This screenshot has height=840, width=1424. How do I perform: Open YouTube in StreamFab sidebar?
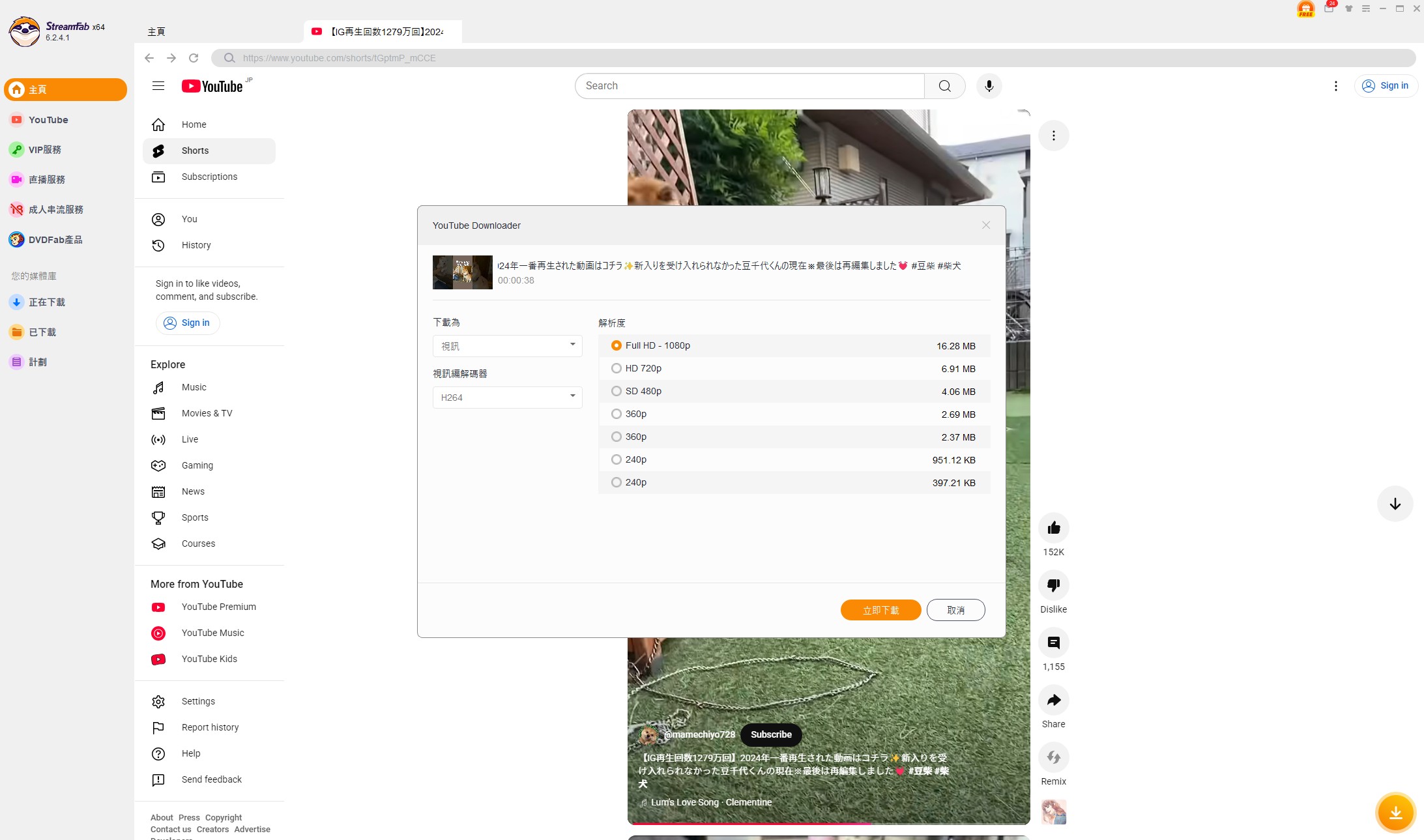[x=65, y=120]
